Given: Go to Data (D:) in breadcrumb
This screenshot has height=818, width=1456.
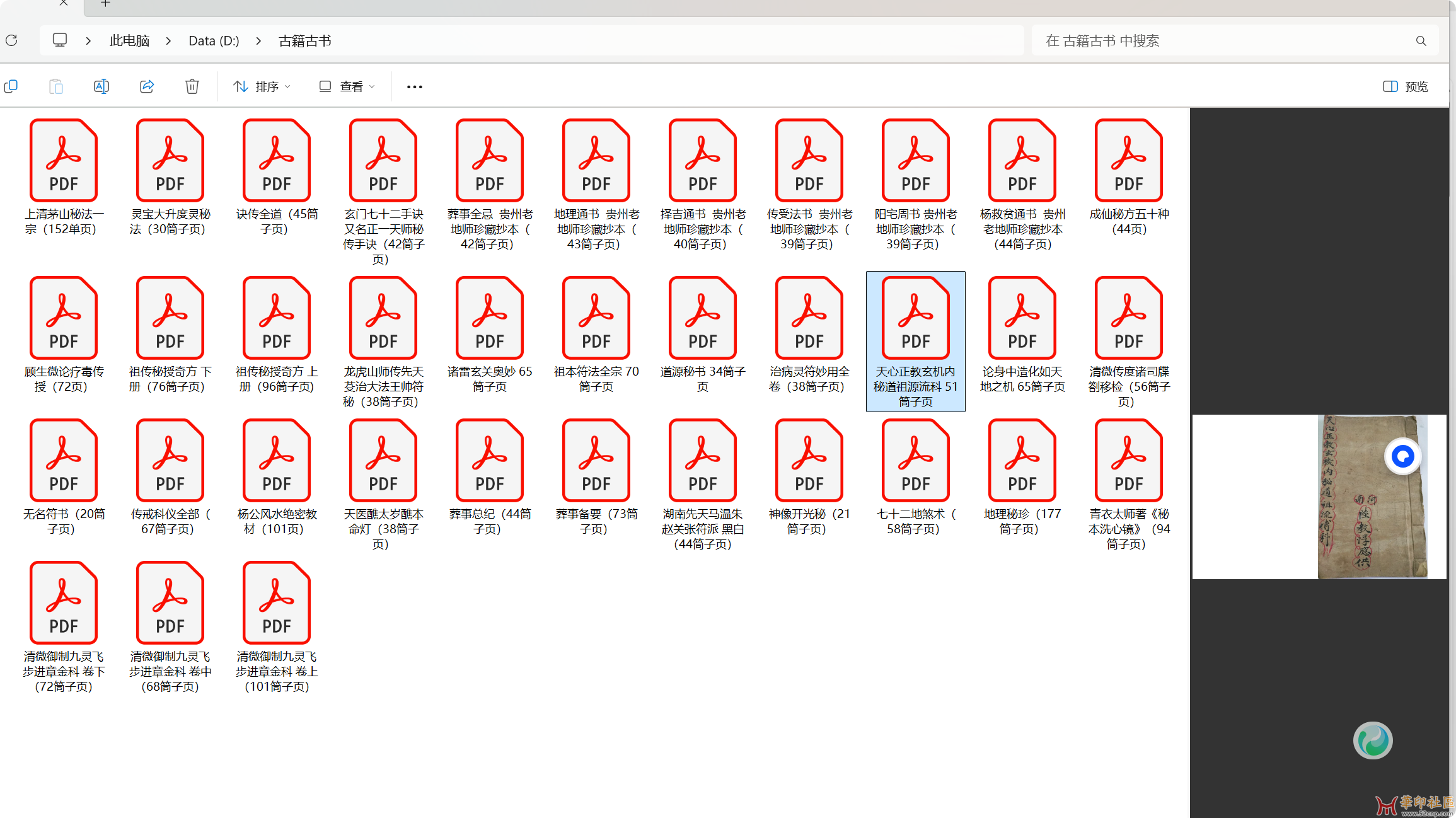Looking at the screenshot, I should pos(214,41).
